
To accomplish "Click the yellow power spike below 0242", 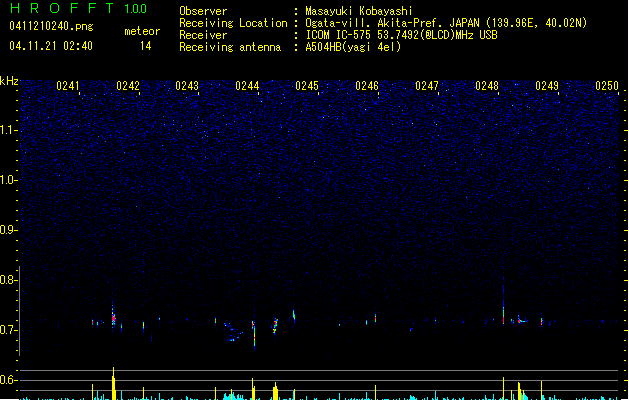I will tap(114, 383).
